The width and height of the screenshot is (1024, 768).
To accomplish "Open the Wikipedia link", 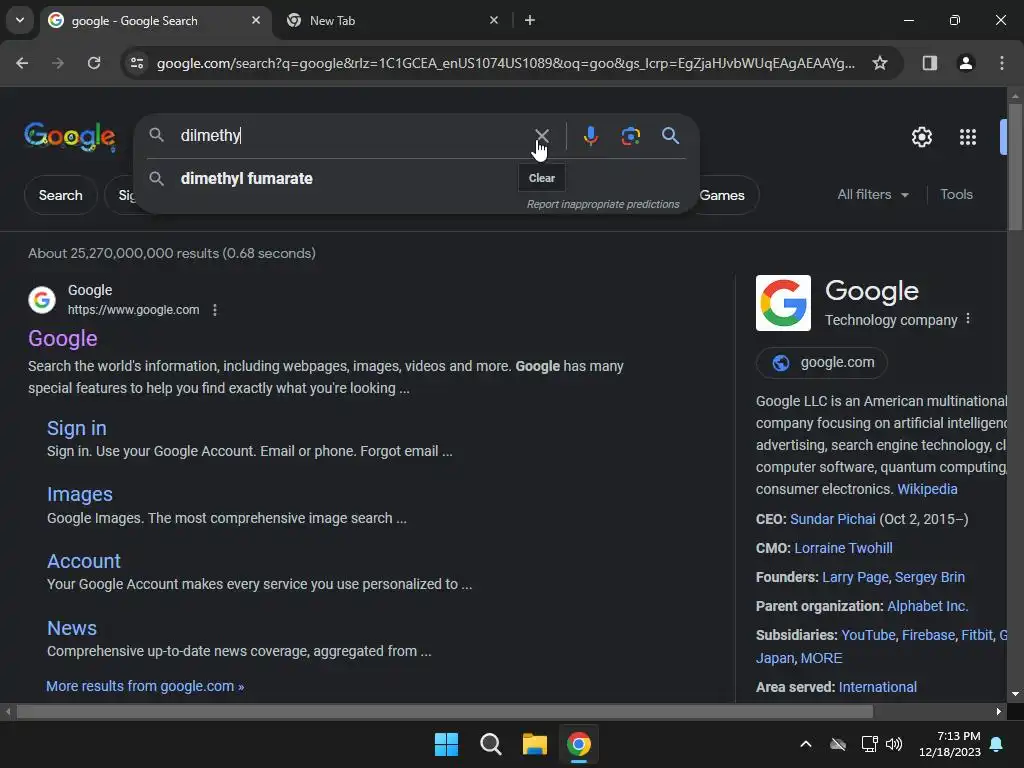I will [x=927, y=489].
